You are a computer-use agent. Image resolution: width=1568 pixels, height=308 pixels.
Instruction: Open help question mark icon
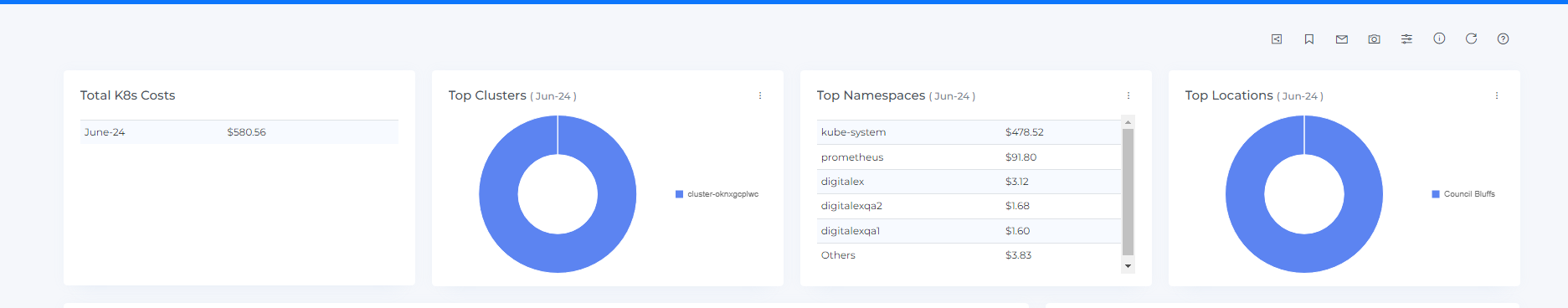(x=1504, y=38)
